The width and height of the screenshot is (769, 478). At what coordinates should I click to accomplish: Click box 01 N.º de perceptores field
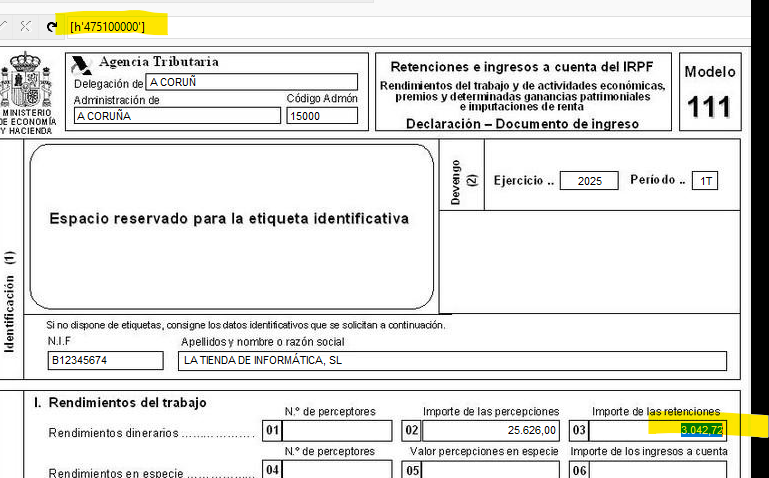[x=338, y=431]
